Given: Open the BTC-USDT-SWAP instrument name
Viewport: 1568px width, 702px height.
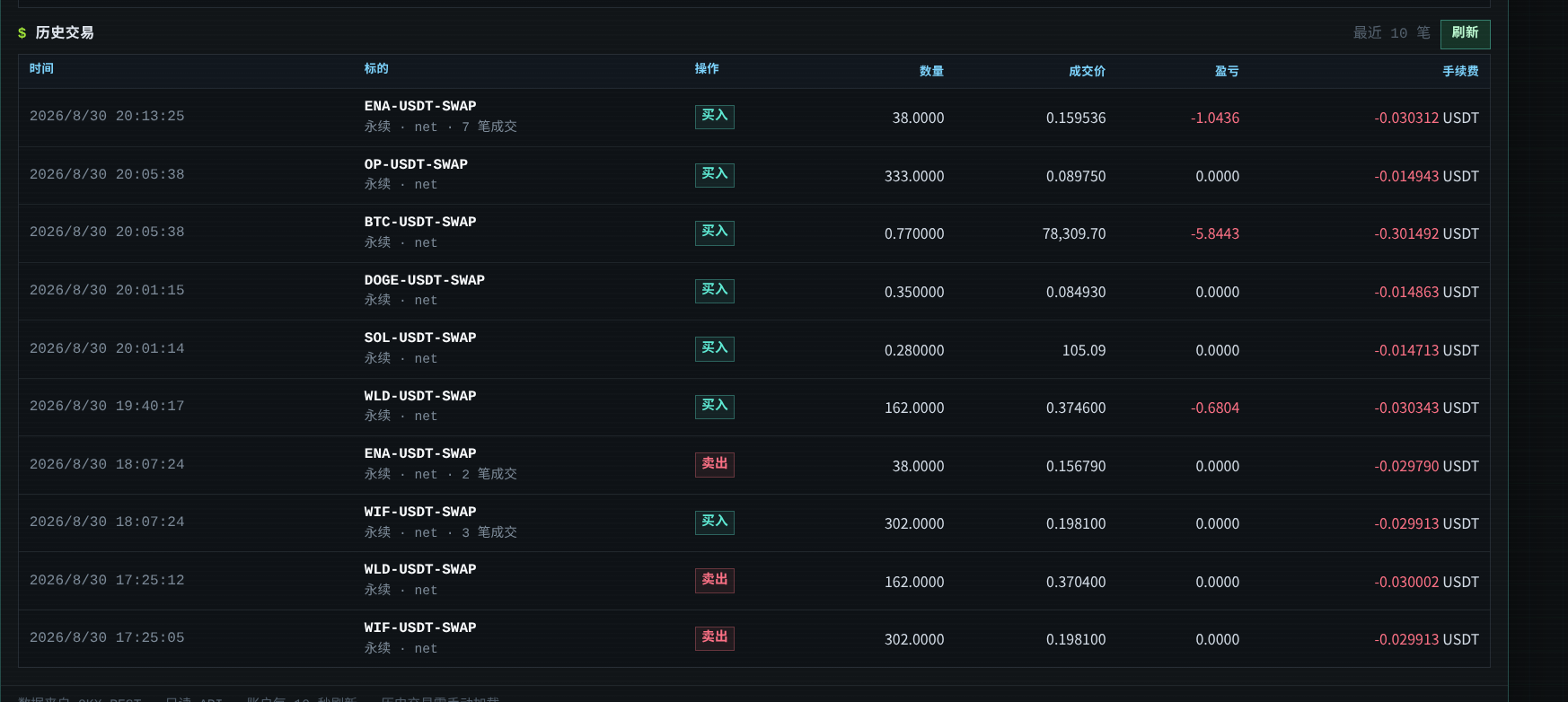Looking at the screenshot, I should pyautogui.click(x=420, y=222).
